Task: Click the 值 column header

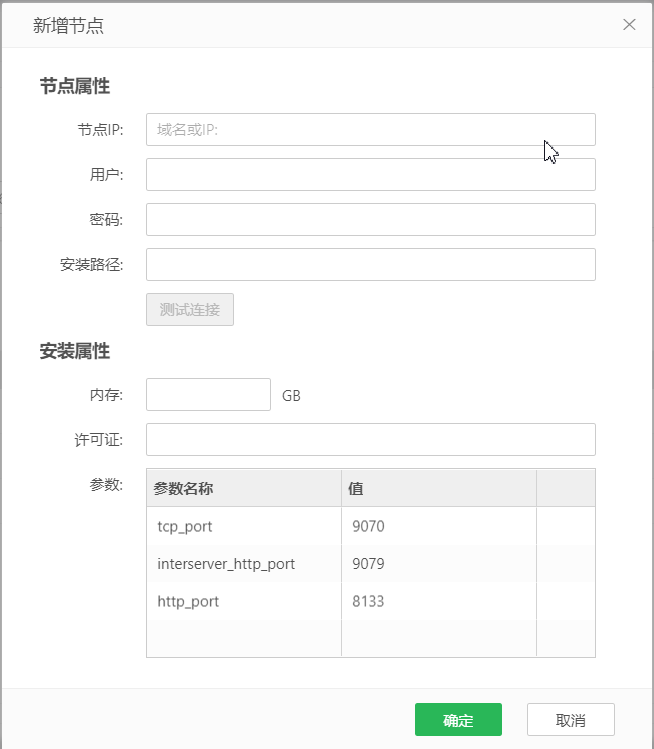Action: pos(438,488)
